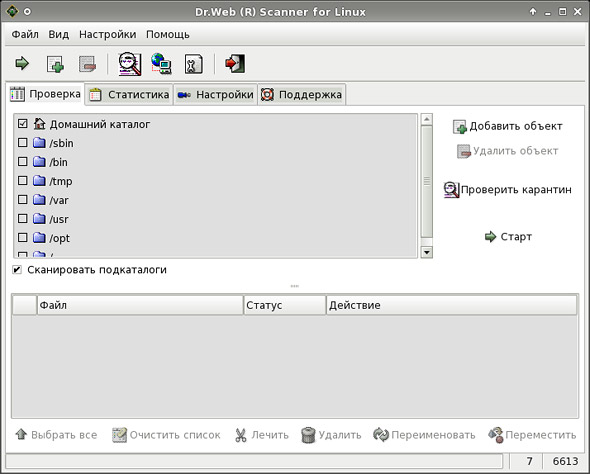Click the Очистить список button
The width and height of the screenshot is (590, 474).
pos(166,435)
